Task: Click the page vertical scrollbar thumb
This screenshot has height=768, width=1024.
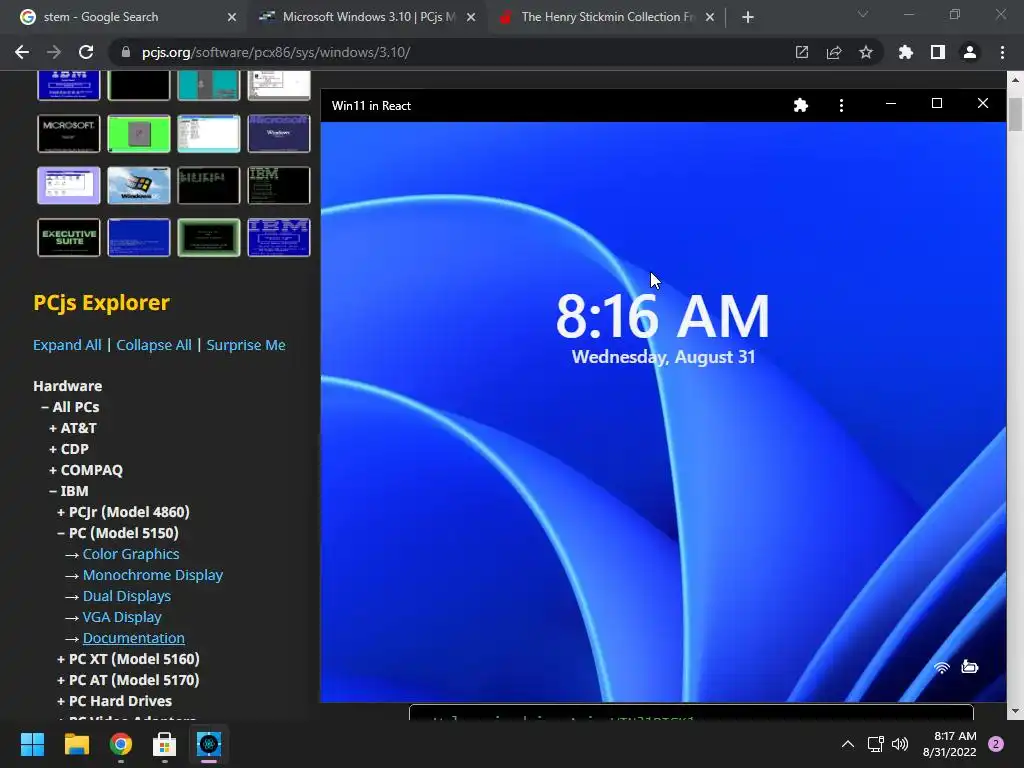Action: tap(1015, 114)
